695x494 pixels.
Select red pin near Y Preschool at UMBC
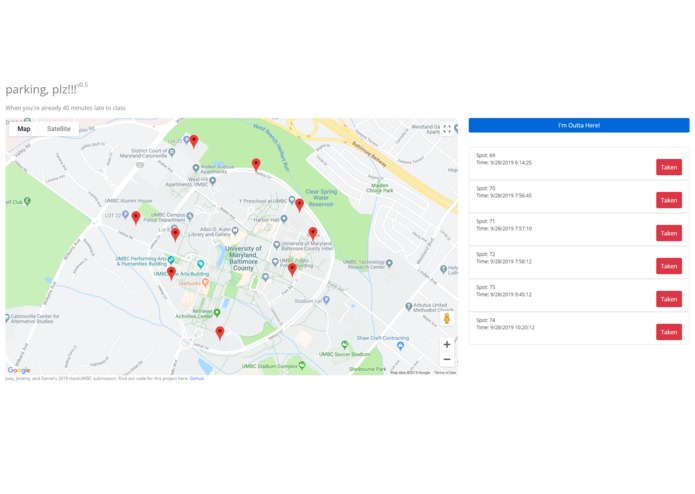[x=300, y=205]
